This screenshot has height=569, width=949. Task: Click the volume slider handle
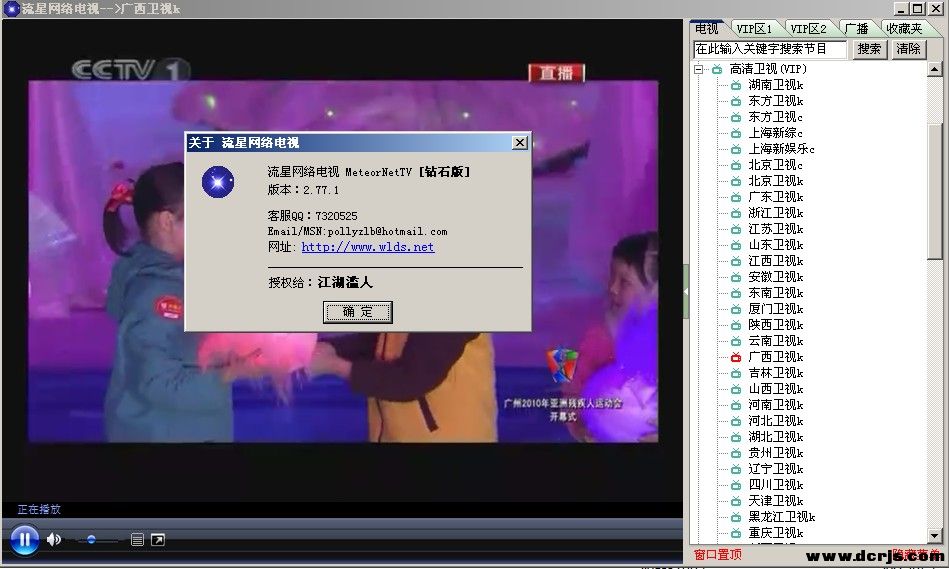[x=91, y=540]
